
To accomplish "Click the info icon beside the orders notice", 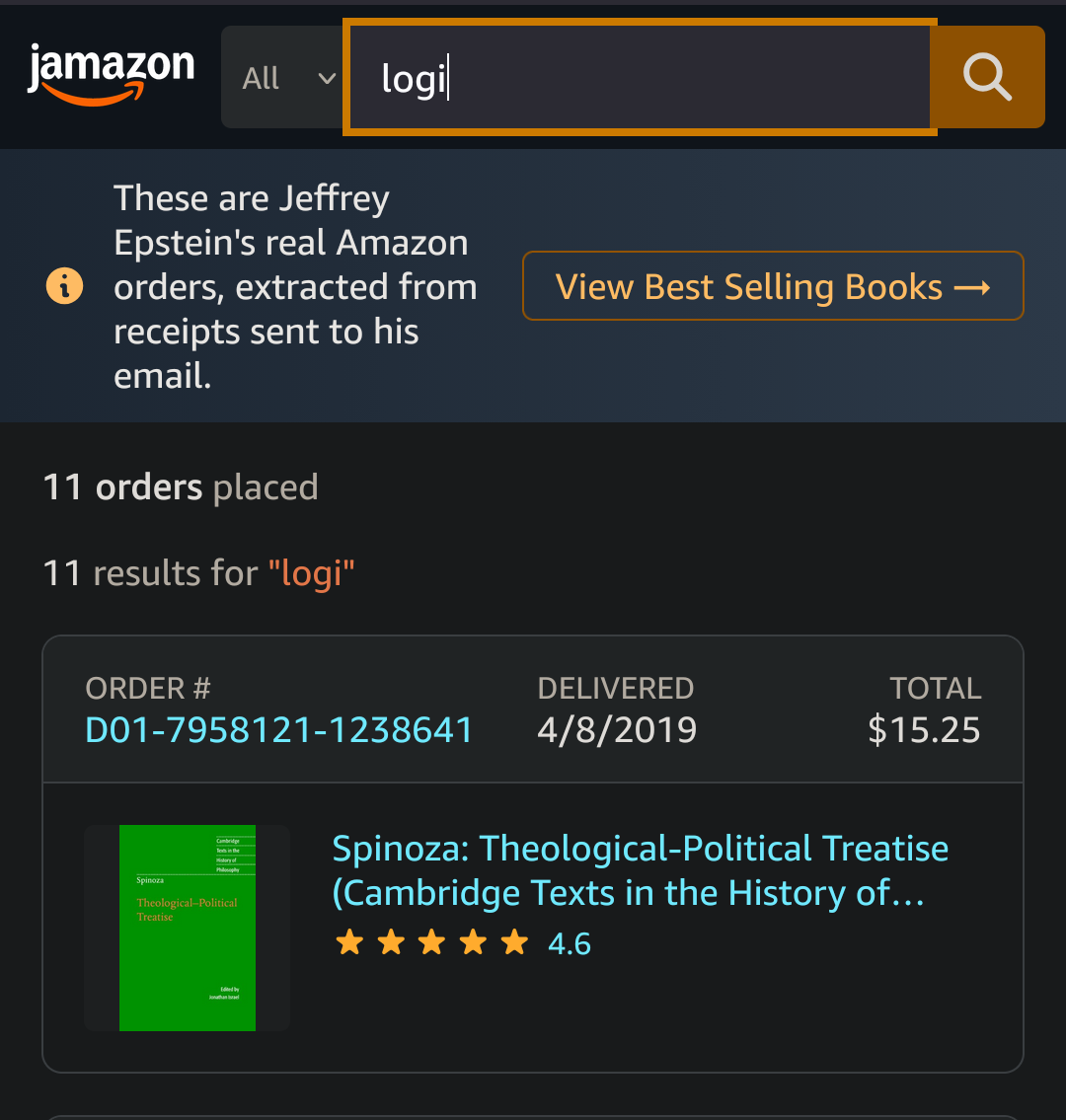I will pos(65,286).
